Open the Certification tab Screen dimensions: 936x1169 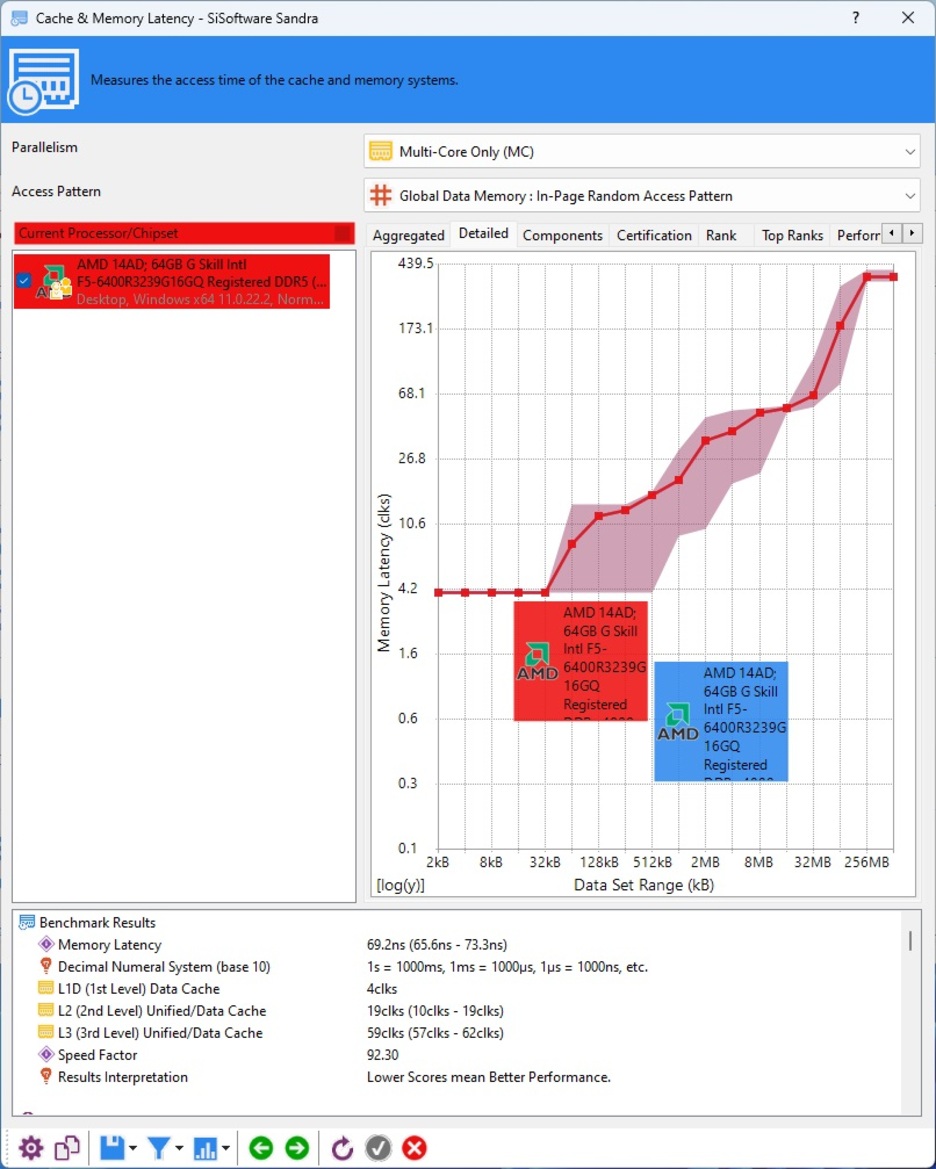tap(654, 235)
